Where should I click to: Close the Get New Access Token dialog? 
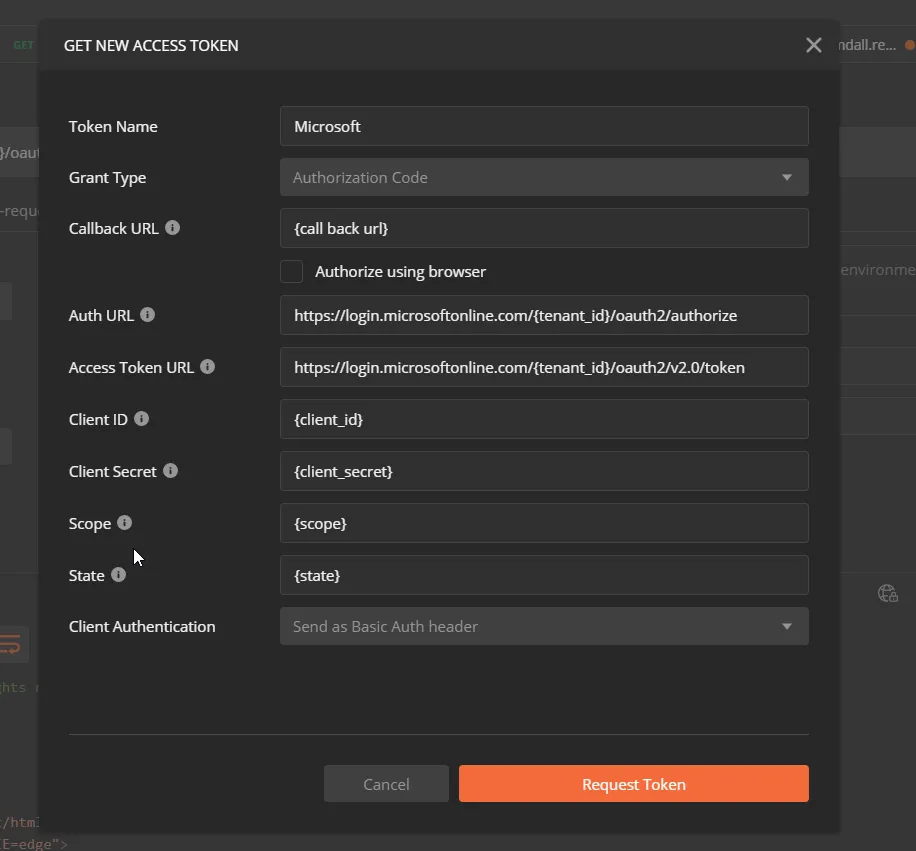(813, 45)
